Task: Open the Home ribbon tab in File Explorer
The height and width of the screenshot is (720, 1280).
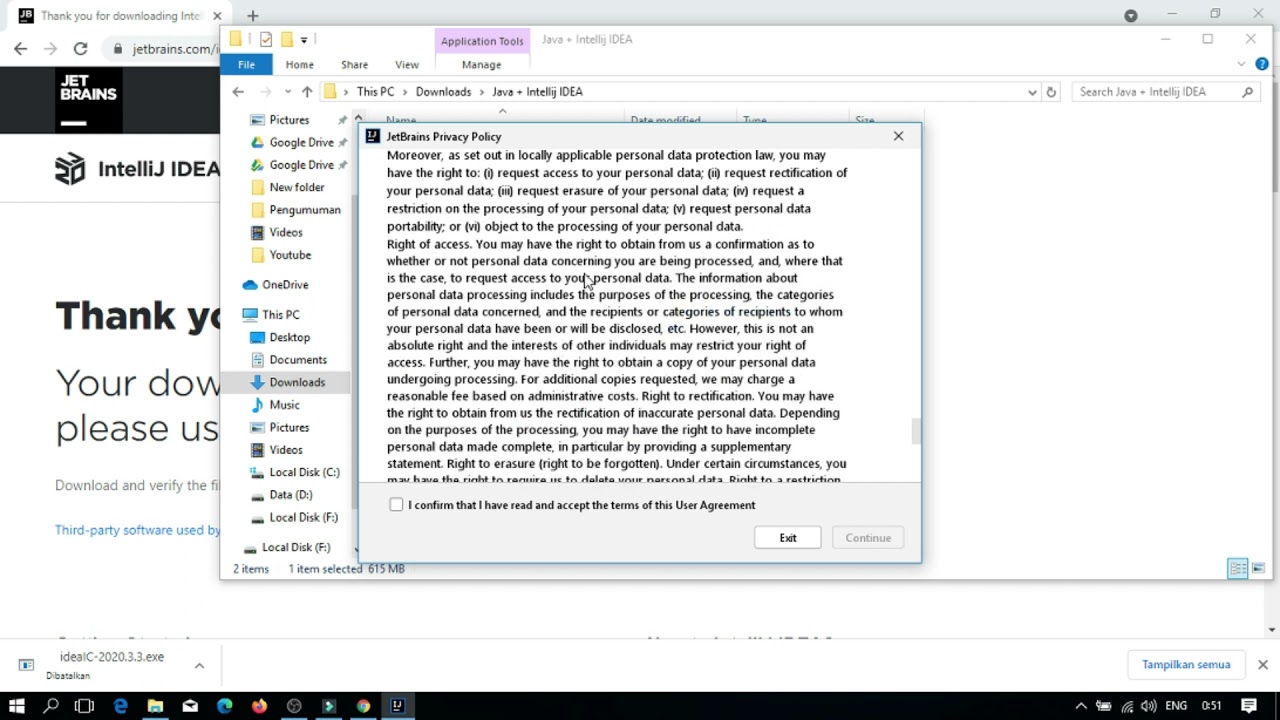Action: 299,64
